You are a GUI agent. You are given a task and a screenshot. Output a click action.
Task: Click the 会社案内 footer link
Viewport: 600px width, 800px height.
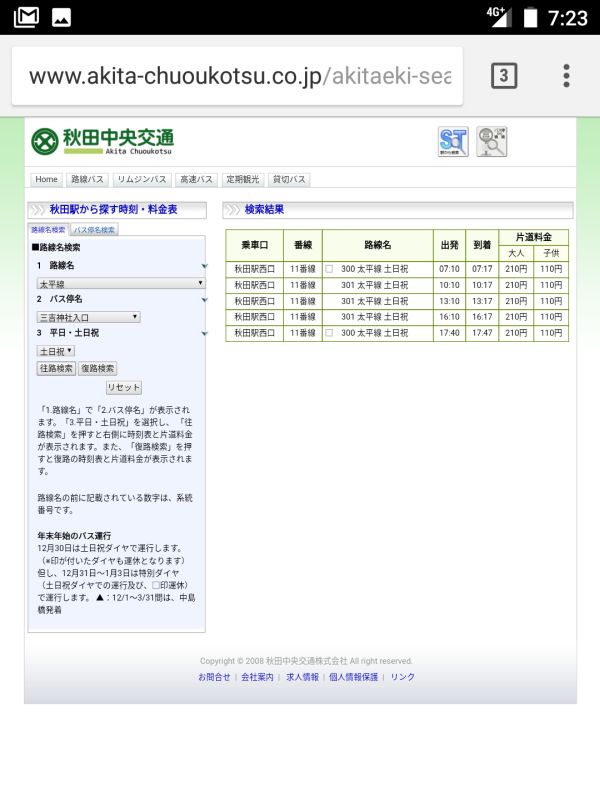[x=257, y=677]
